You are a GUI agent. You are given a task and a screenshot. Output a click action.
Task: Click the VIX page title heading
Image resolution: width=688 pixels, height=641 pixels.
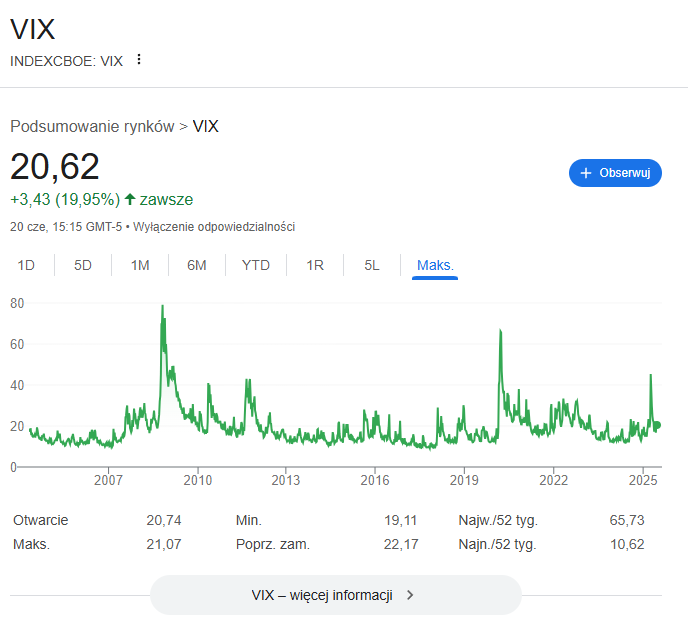33,30
